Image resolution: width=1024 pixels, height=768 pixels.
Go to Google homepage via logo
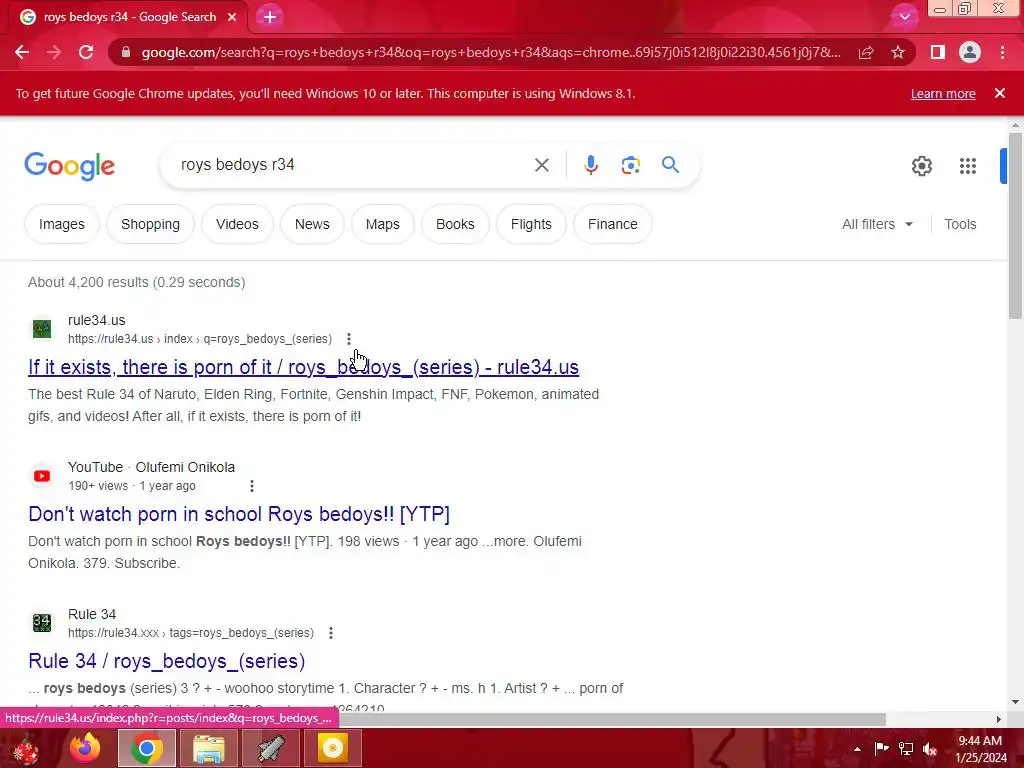tap(69, 166)
